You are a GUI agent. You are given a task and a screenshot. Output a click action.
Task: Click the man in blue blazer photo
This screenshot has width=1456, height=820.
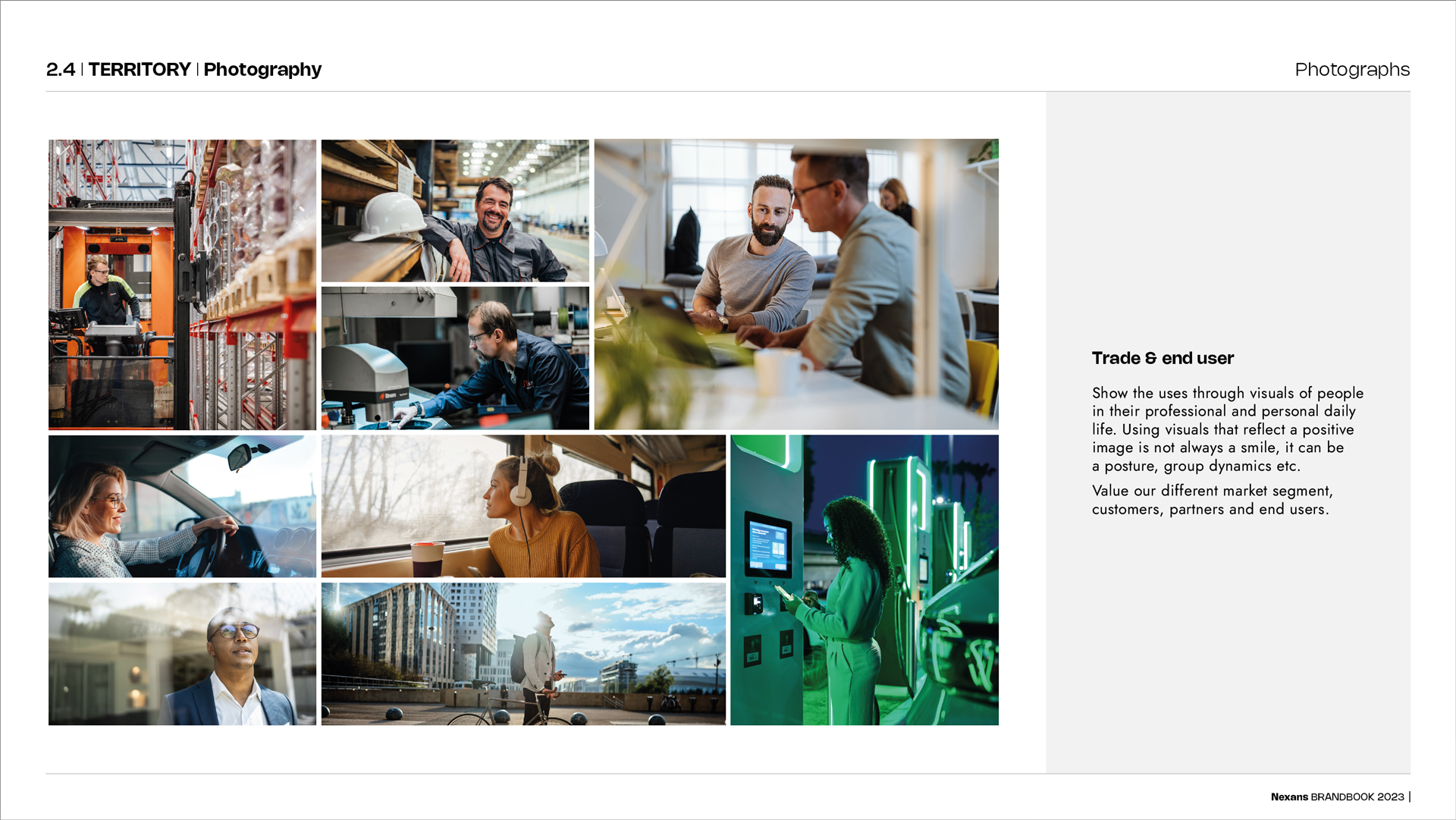(x=182, y=654)
